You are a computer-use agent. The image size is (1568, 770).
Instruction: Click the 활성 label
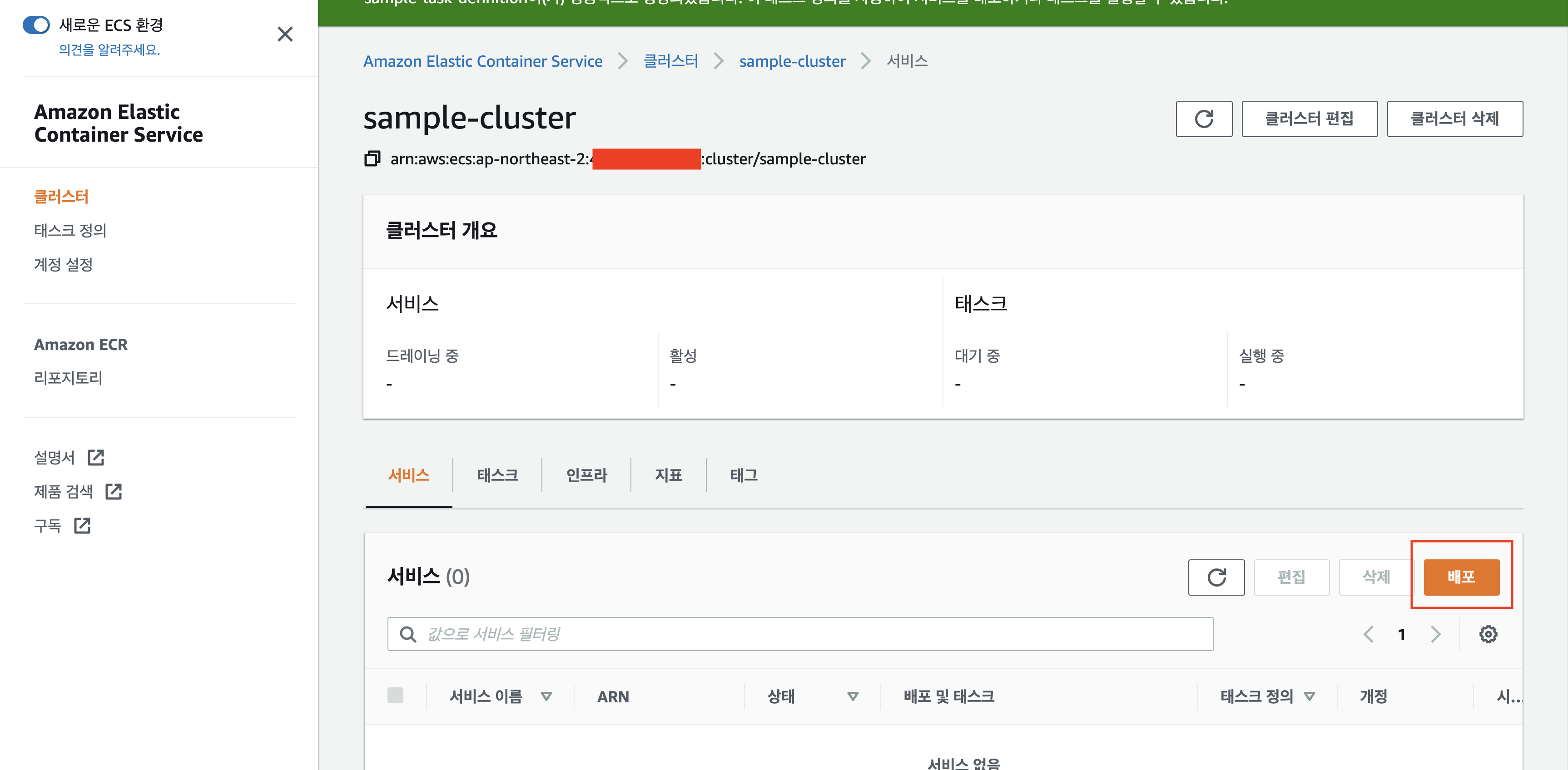point(683,356)
